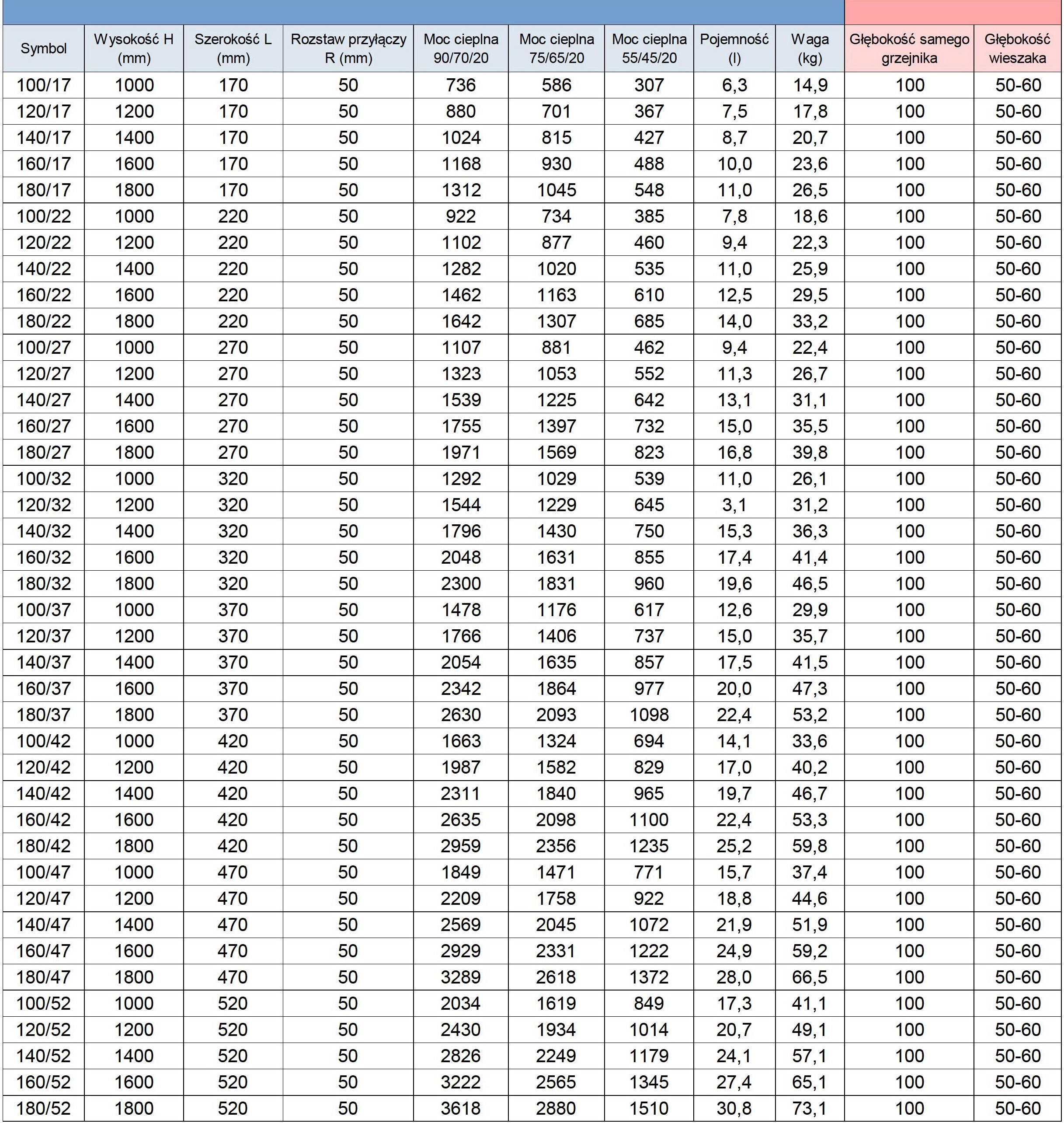This screenshot has width=1064, height=1123.
Task: Select the capacity value 3,1 in row 120/32
Action: (734, 505)
